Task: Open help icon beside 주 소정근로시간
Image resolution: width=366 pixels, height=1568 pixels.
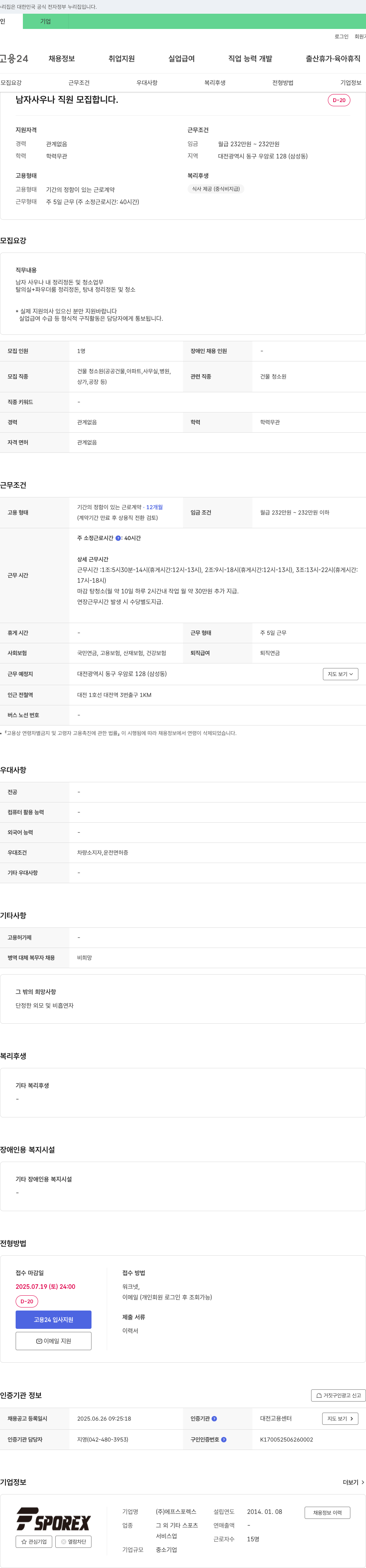Action: [118, 538]
